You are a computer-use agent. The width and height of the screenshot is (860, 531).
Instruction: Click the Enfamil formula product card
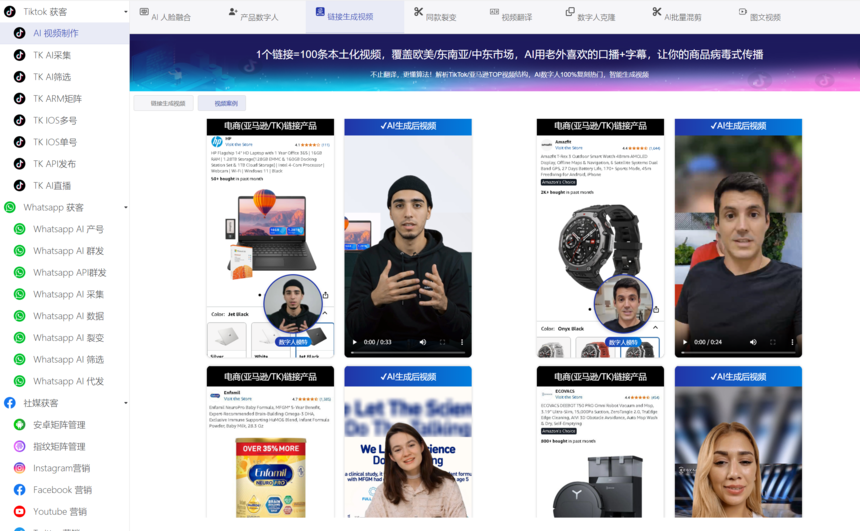(x=270, y=442)
